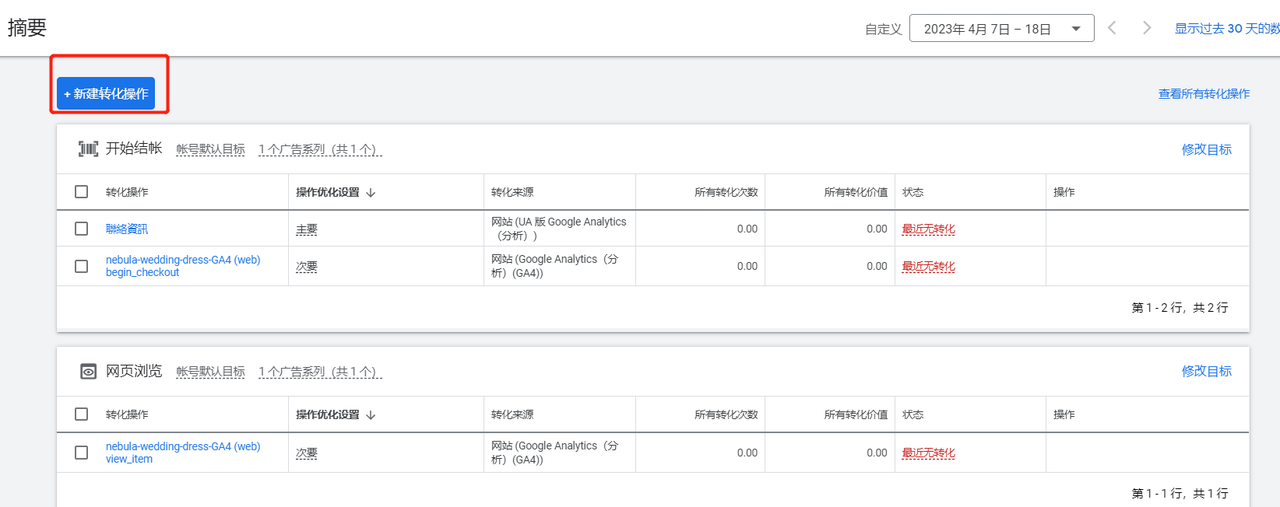Viewport: 1280px width, 507px height.
Task: Sort 网页浏览 table by 操作优化设置 arrow
Action: tap(371, 414)
